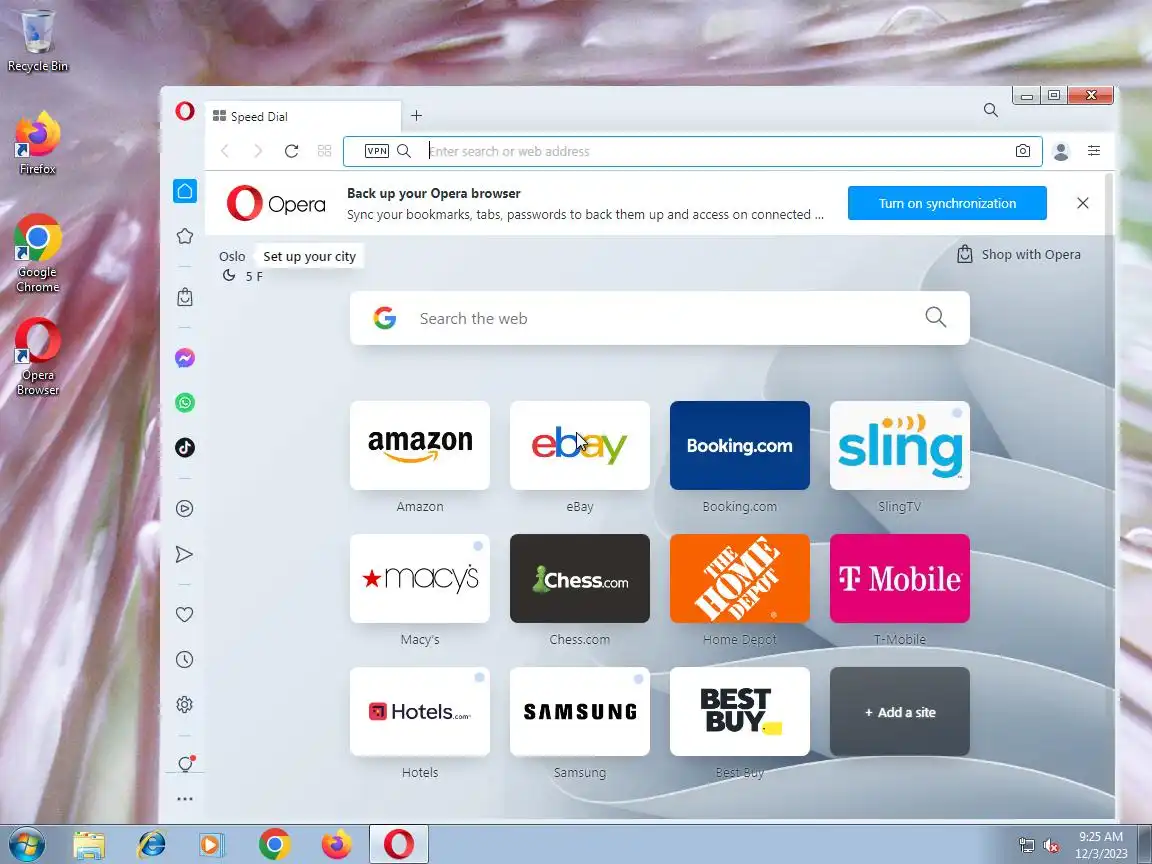Click Shop with Opera link
The width and height of the screenshot is (1152, 864).
[x=1031, y=254]
